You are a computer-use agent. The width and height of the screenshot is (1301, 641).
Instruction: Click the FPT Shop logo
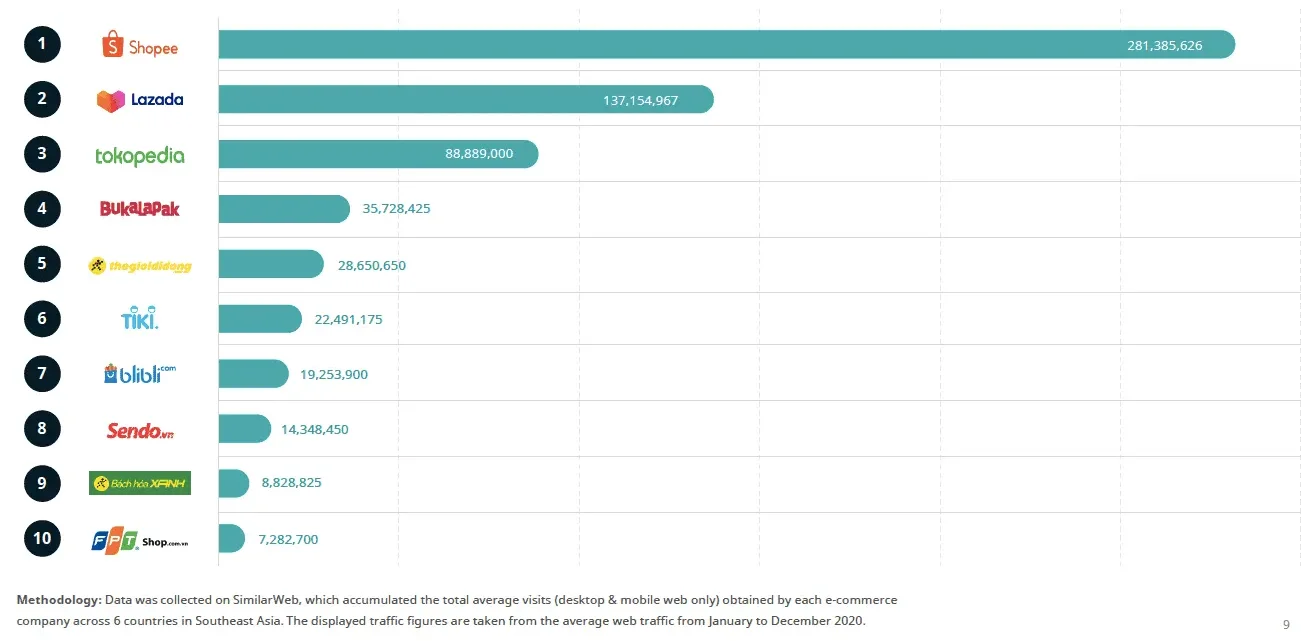click(140, 540)
